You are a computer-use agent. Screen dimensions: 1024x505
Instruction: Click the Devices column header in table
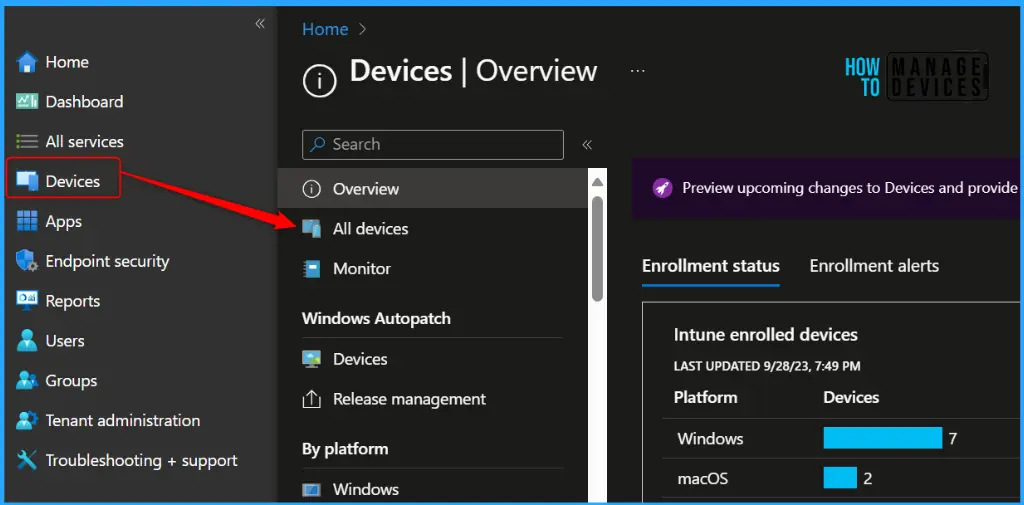[x=851, y=397]
